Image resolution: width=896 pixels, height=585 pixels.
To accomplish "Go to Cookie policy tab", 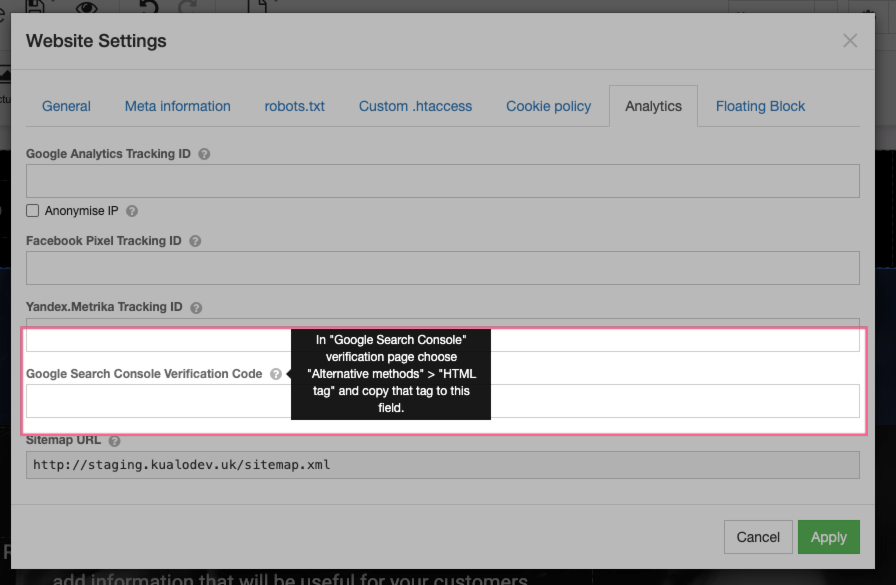I will (x=549, y=106).
